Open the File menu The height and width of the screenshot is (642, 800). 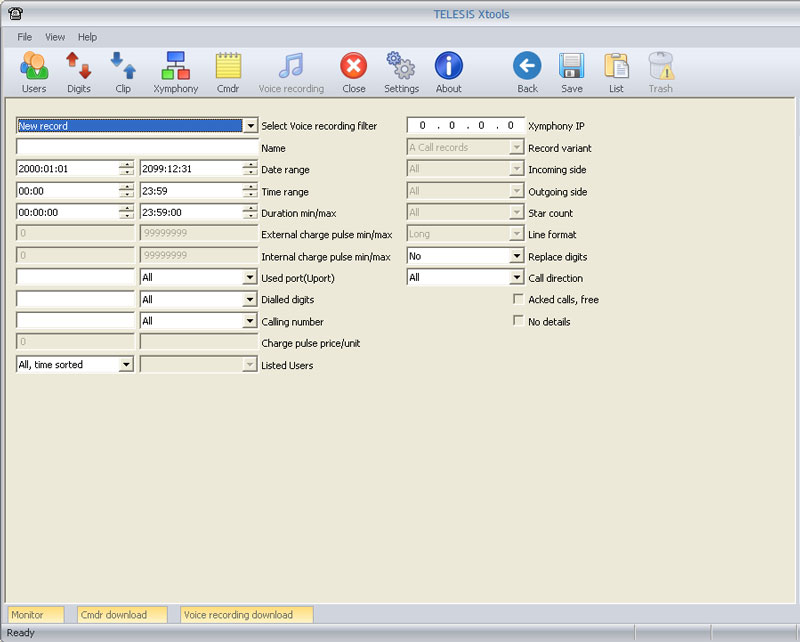(25, 37)
